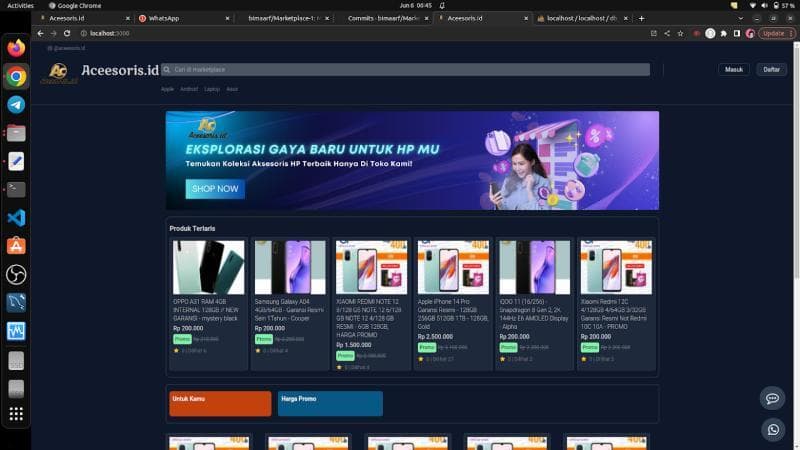Click the SHOP NOW banner button
The height and width of the screenshot is (450, 800).
coord(215,189)
